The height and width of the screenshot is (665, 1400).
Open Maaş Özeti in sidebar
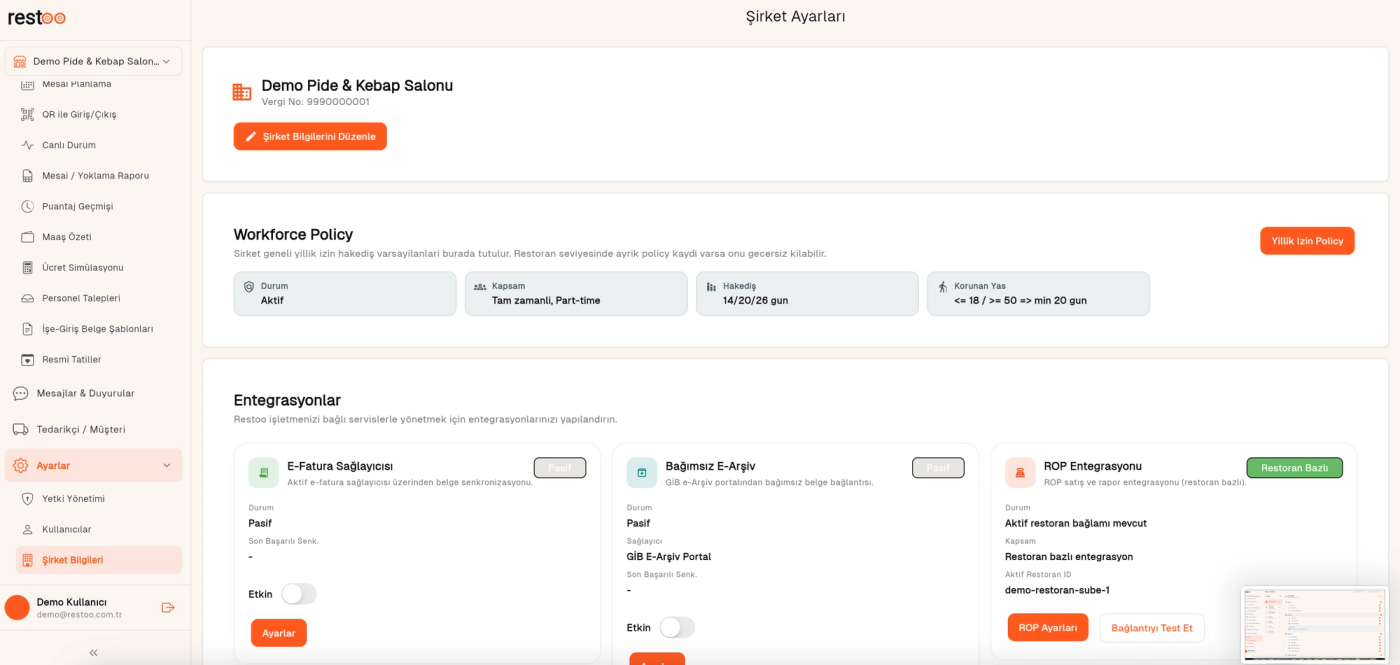67,237
